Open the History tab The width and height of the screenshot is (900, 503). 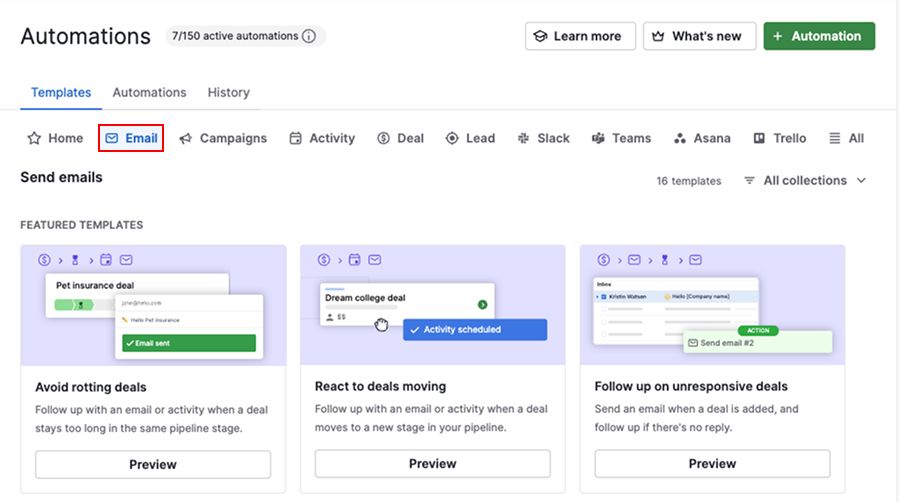click(228, 92)
